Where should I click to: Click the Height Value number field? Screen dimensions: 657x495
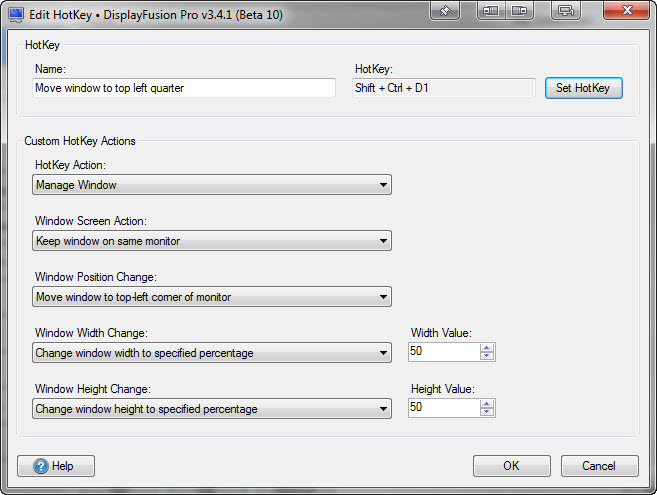(x=444, y=408)
